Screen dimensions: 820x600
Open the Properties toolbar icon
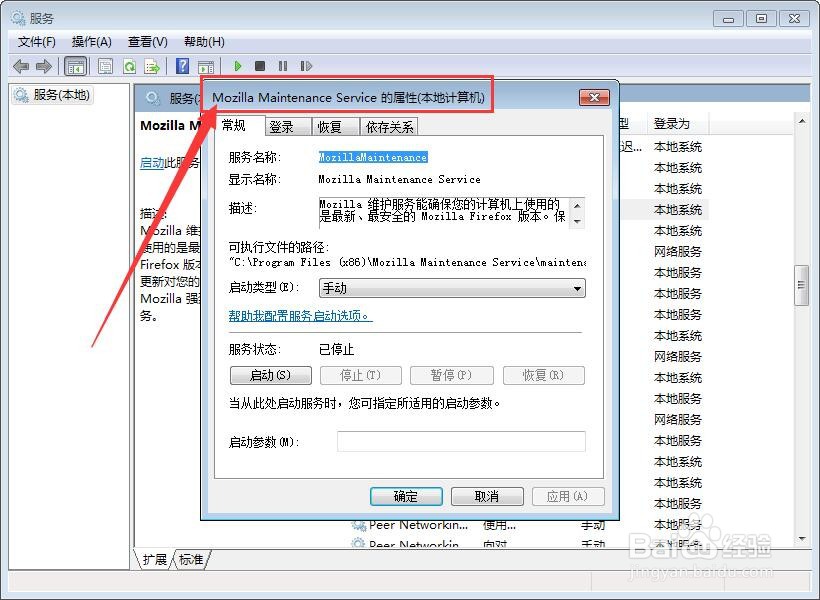coord(106,66)
